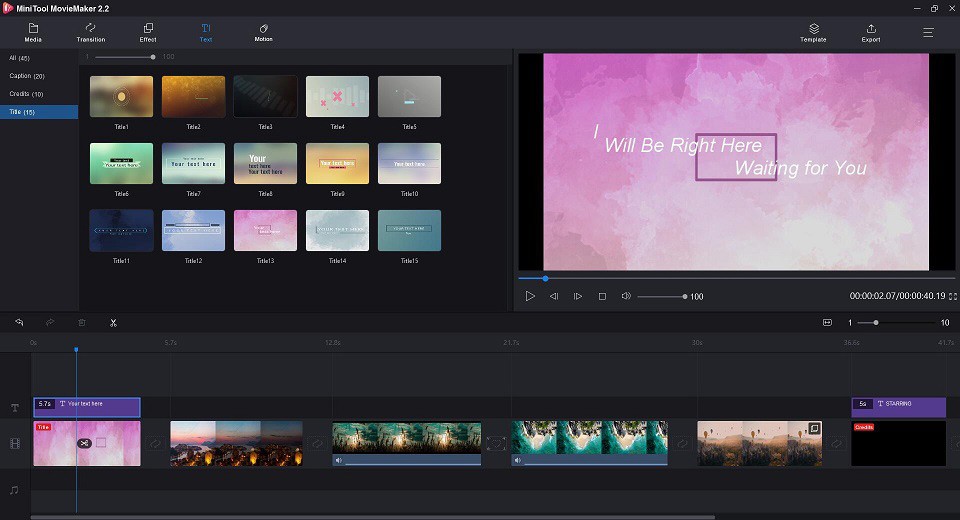Delete selected clip with trash icon
This screenshot has height=520, width=960.
pos(82,322)
